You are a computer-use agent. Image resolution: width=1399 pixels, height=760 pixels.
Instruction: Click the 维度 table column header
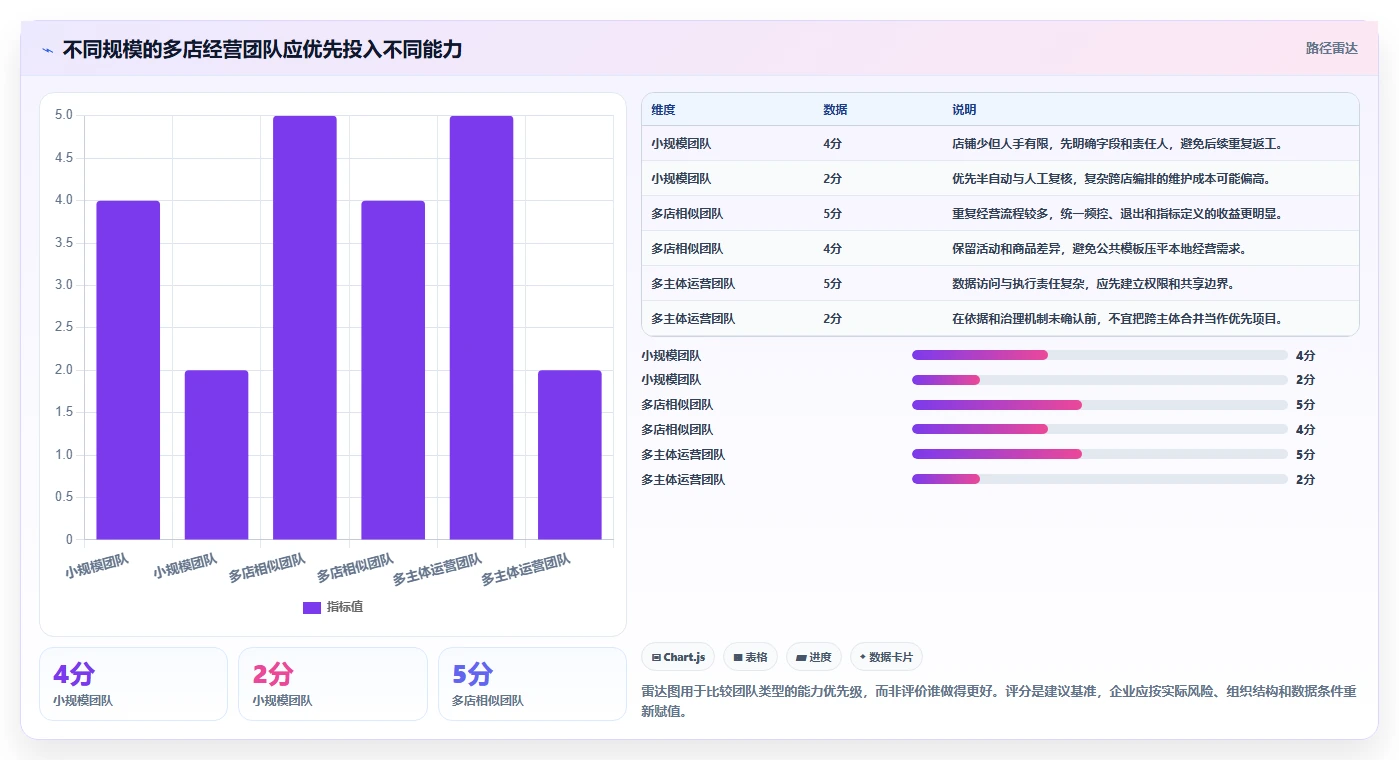click(x=663, y=110)
